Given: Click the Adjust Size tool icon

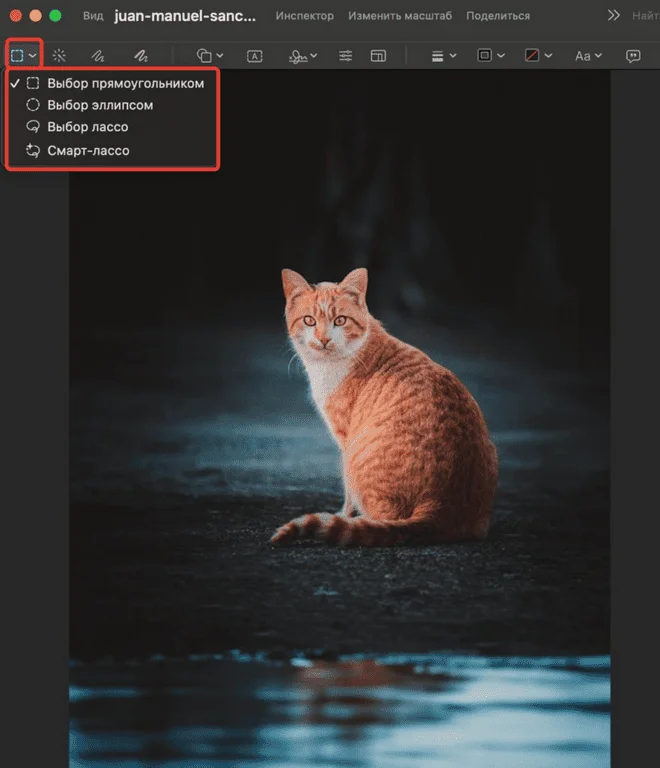Looking at the screenshot, I should pyautogui.click(x=378, y=56).
